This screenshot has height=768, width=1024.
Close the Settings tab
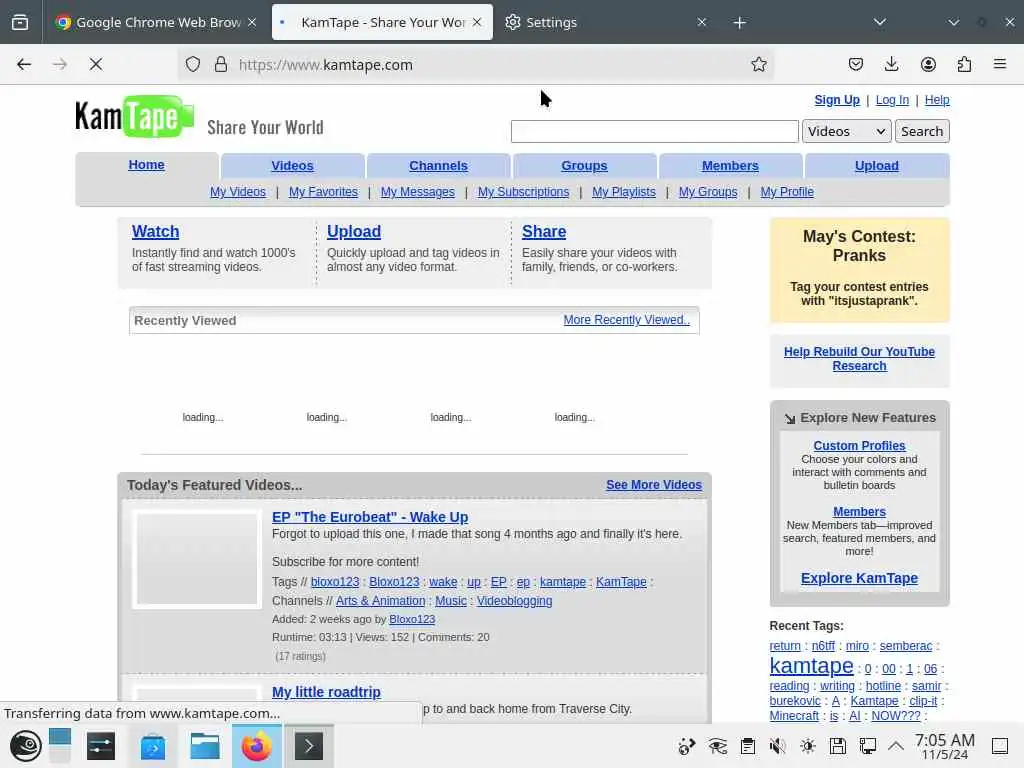pyautogui.click(x=701, y=22)
